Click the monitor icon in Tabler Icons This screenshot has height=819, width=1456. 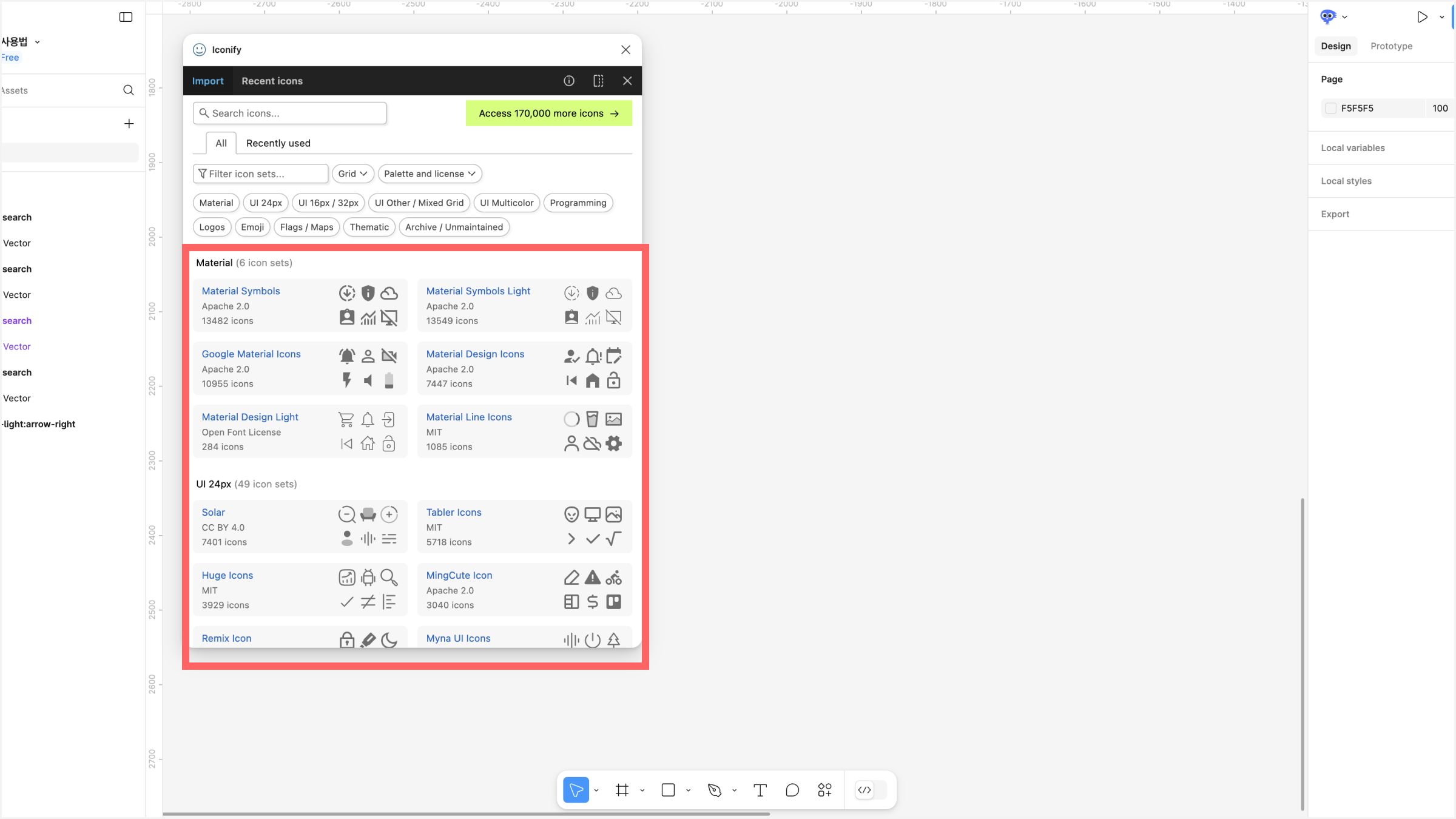(593, 514)
